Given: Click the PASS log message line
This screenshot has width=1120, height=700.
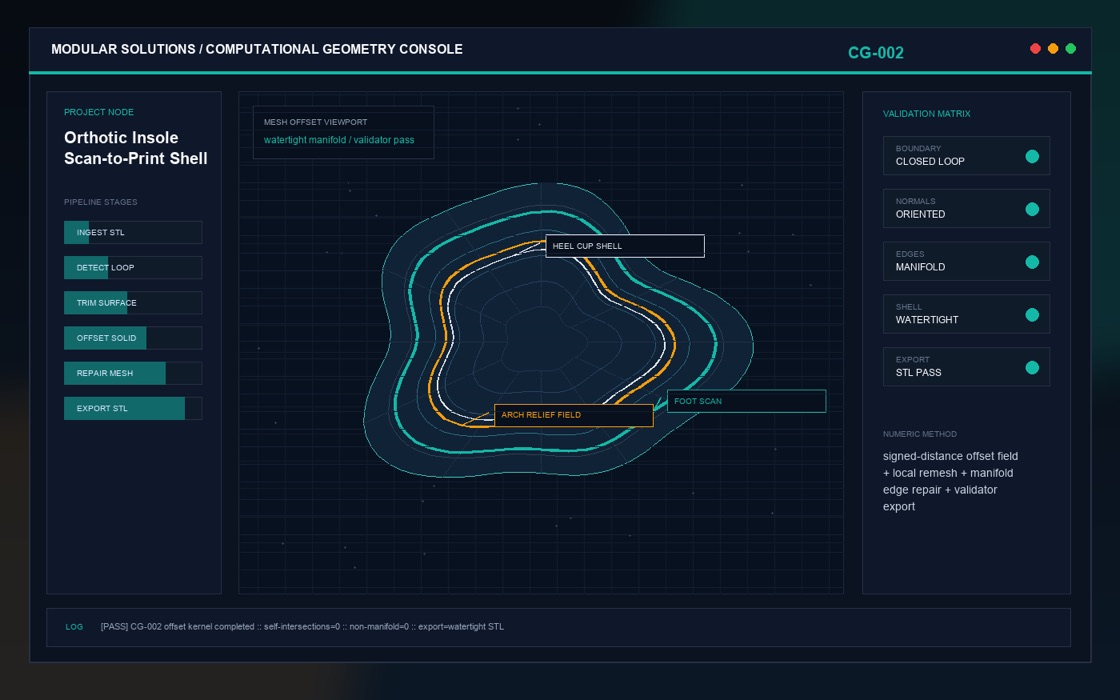Looking at the screenshot, I should 302,626.
